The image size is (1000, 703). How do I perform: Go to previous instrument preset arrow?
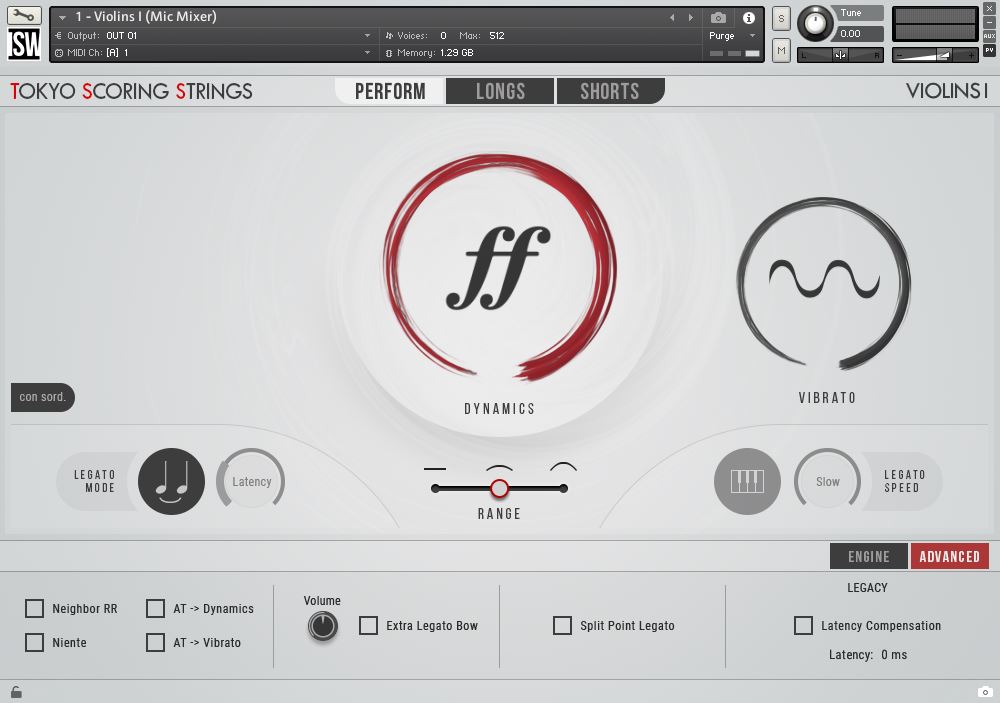point(672,17)
